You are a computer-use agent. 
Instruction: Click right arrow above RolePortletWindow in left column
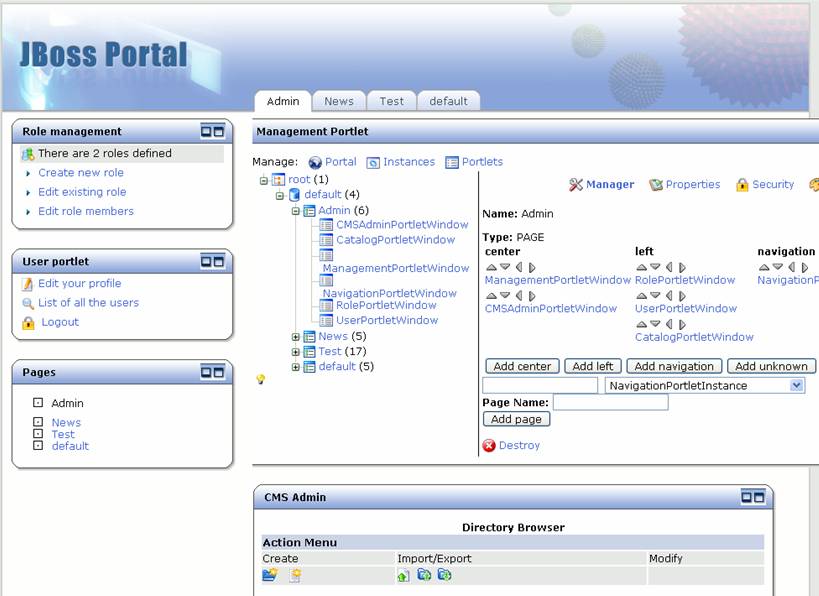tap(682, 267)
